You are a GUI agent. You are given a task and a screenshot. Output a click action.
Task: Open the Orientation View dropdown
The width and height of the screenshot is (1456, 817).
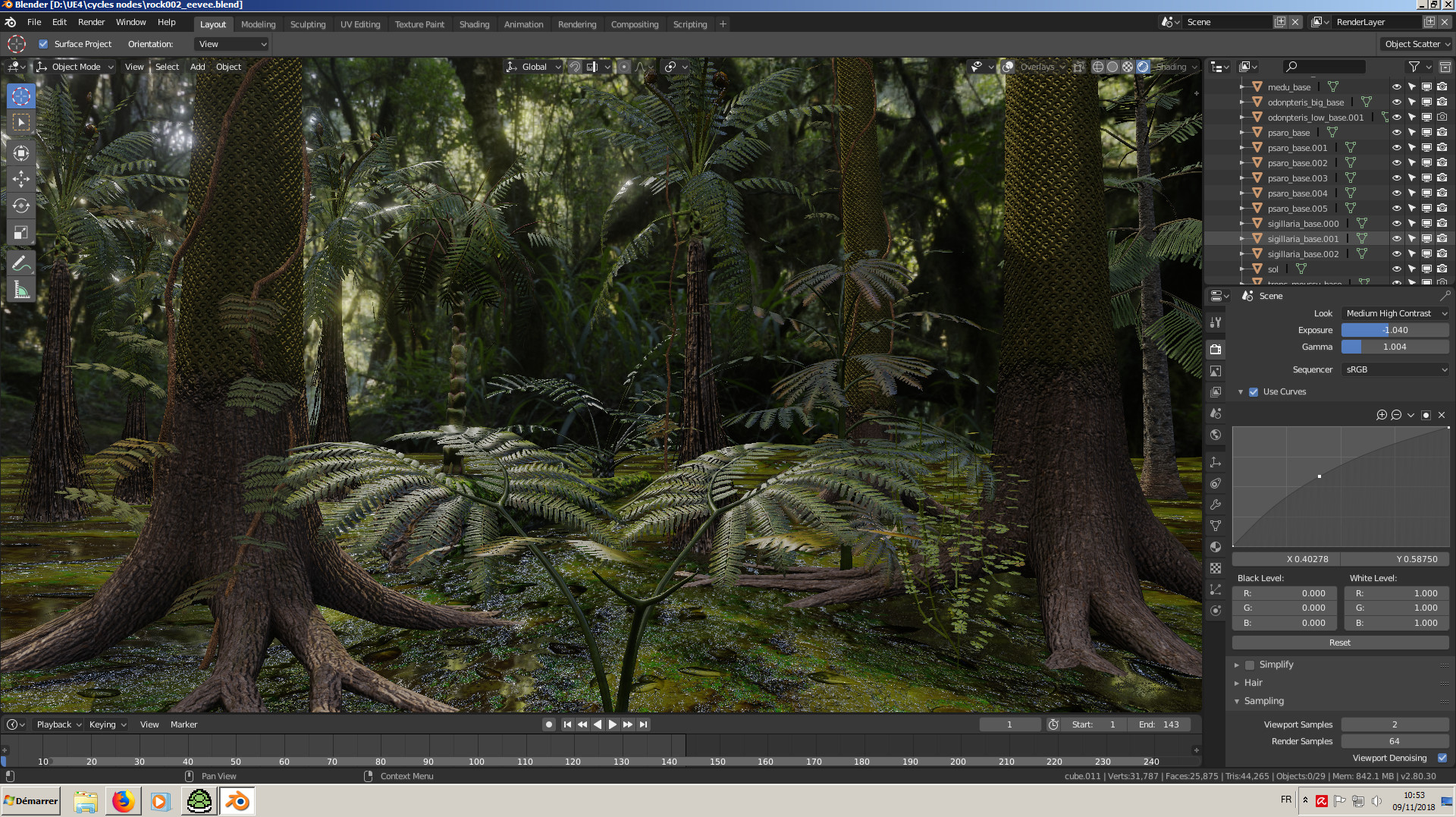pos(231,44)
